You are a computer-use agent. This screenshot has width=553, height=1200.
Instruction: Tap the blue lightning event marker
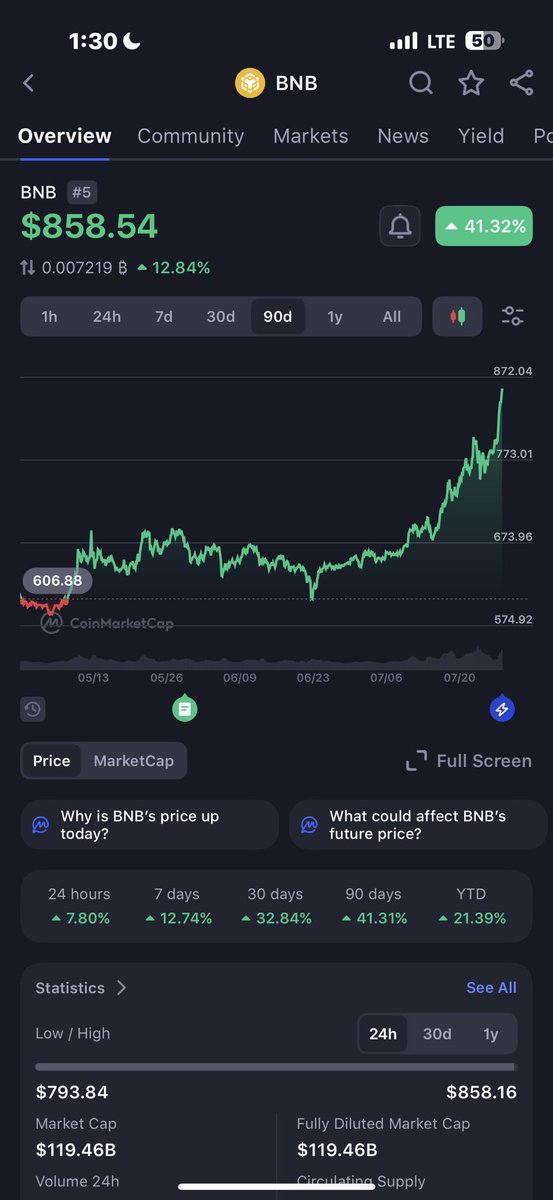[502, 709]
